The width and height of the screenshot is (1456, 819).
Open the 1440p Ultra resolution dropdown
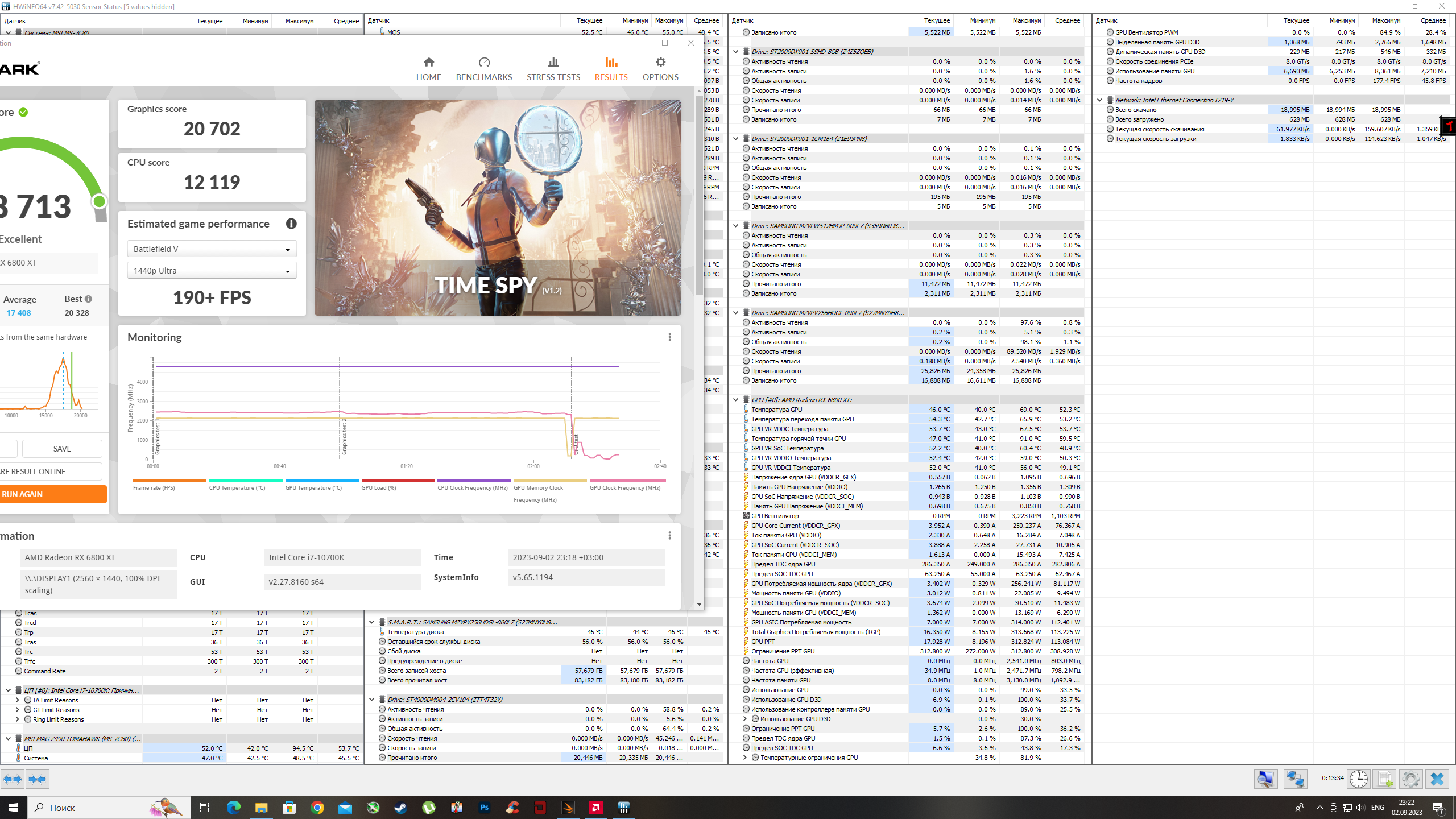[212, 271]
